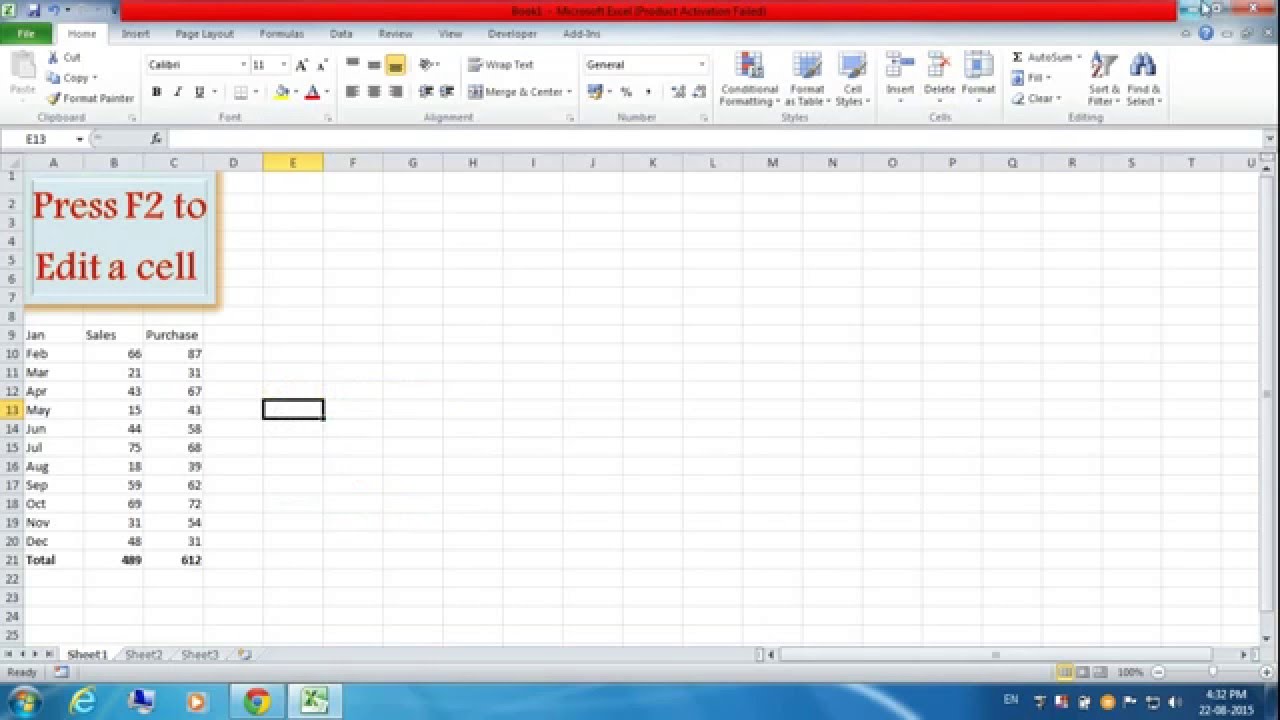Click the Middle Align icon
1280x720 pixels.
pos(374,64)
